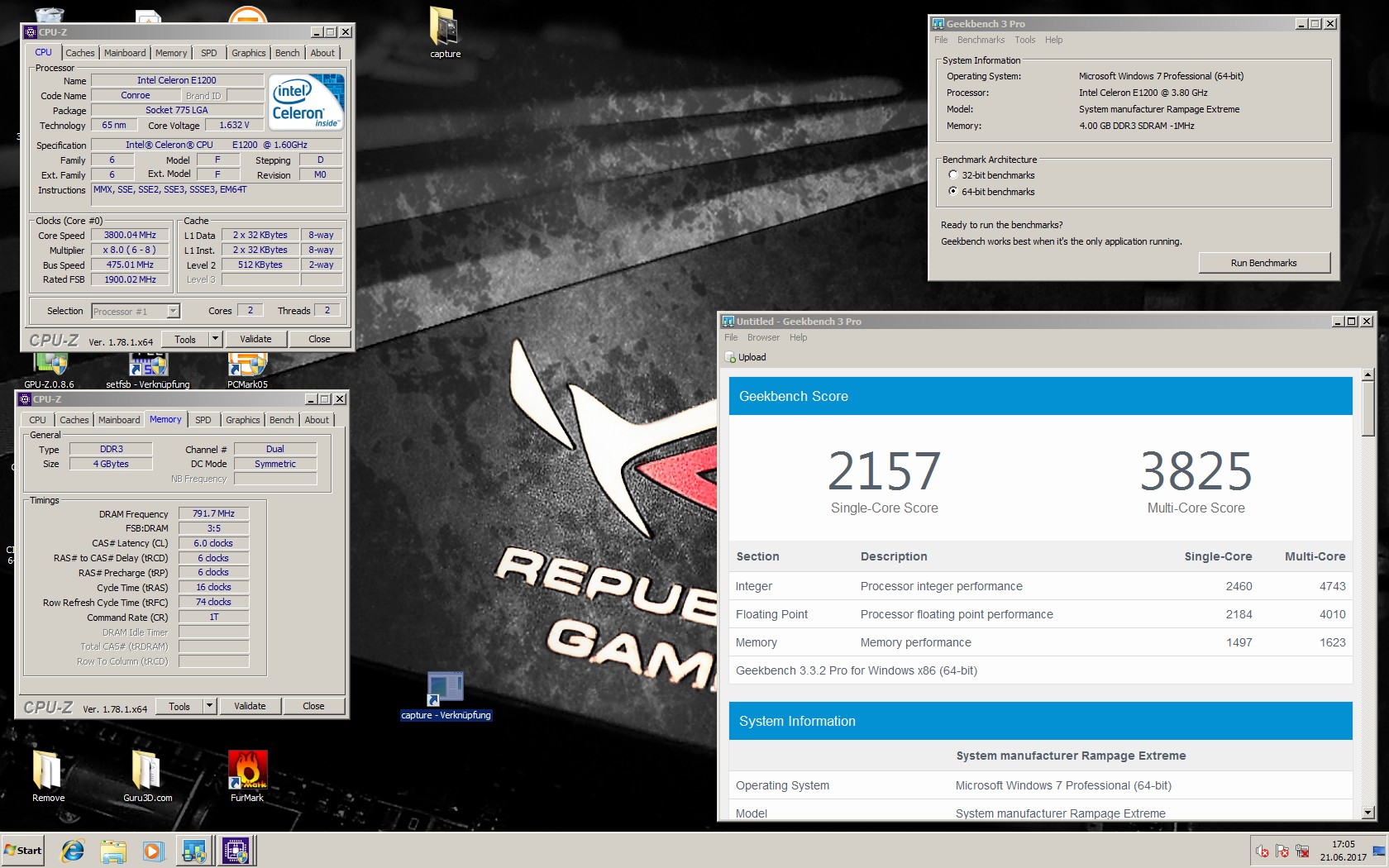
Task: Click the Memory performance results row
Action: [1040, 642]
